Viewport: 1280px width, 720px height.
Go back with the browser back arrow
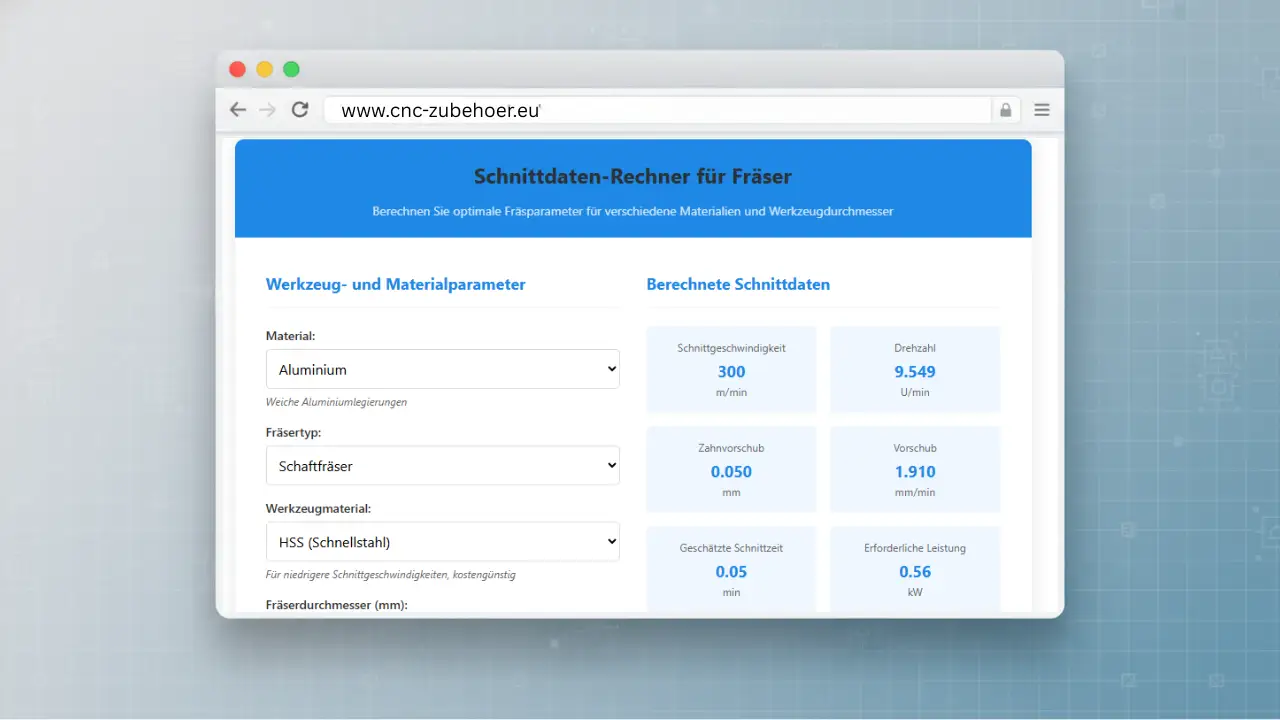click(x=237, y=110)
